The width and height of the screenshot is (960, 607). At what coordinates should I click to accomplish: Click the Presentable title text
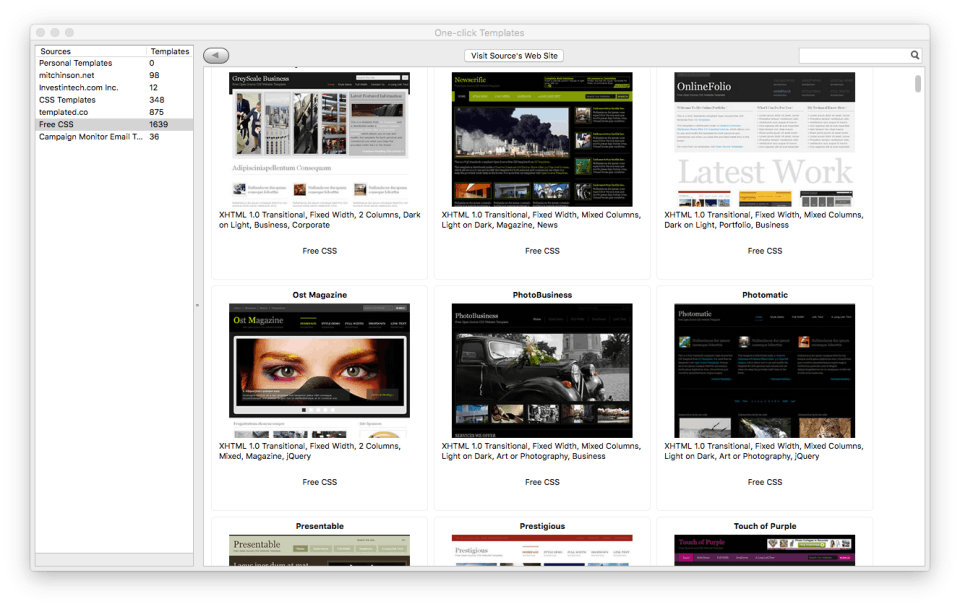click(320, 526)
